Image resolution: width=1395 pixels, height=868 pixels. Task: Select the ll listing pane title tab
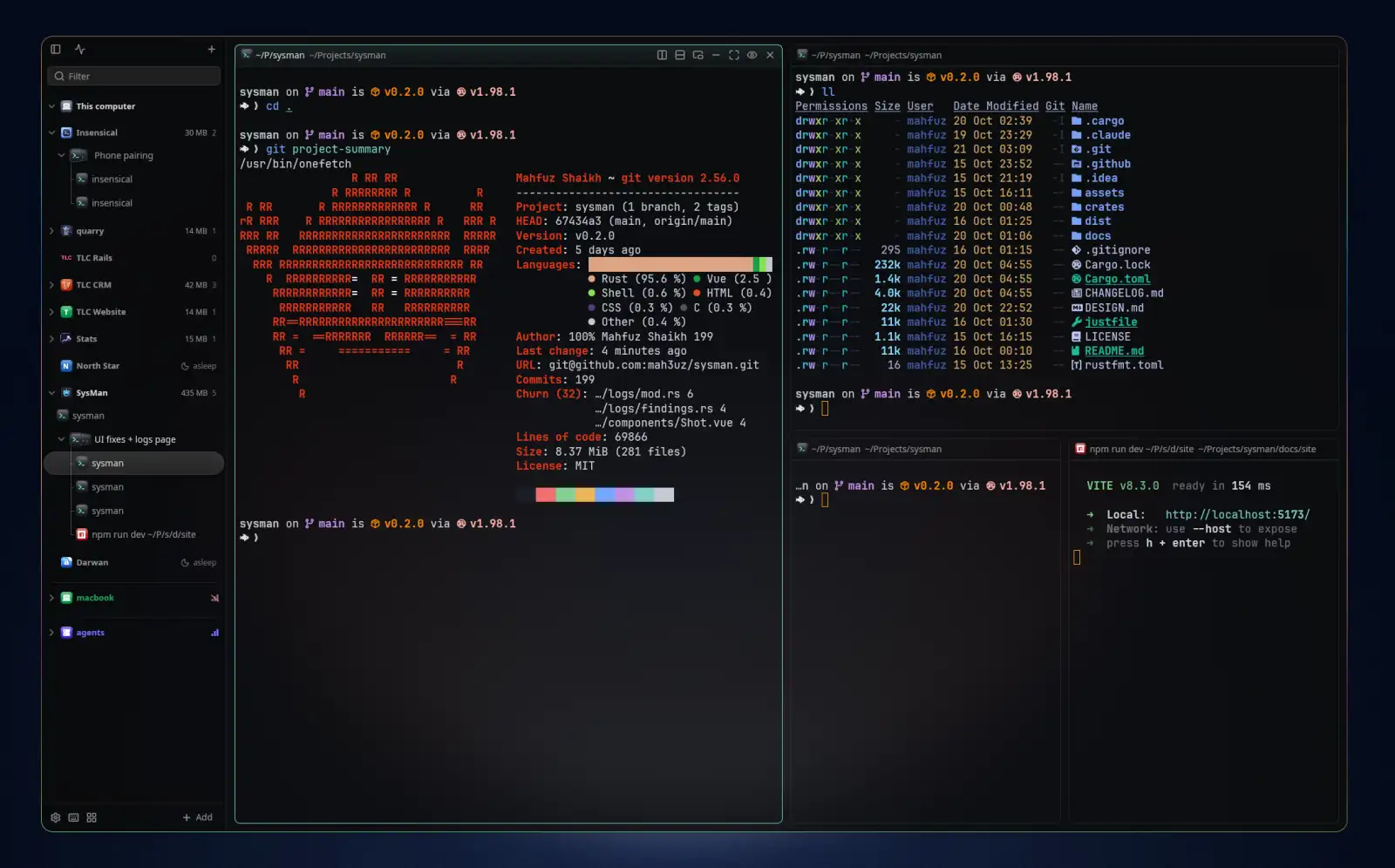click(x=869, y=55)
